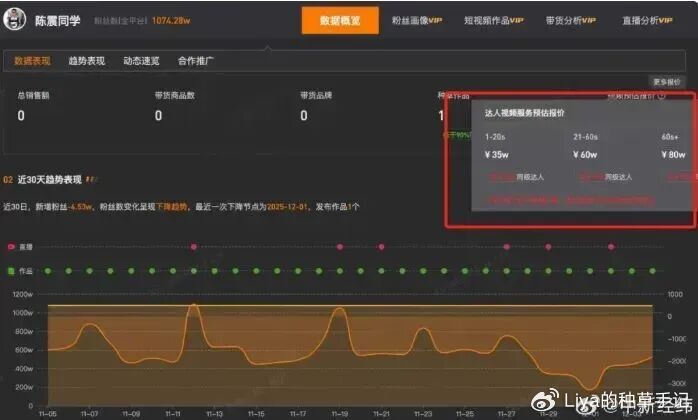Click the pink 直播 marker above 11-12

[194, 247]
